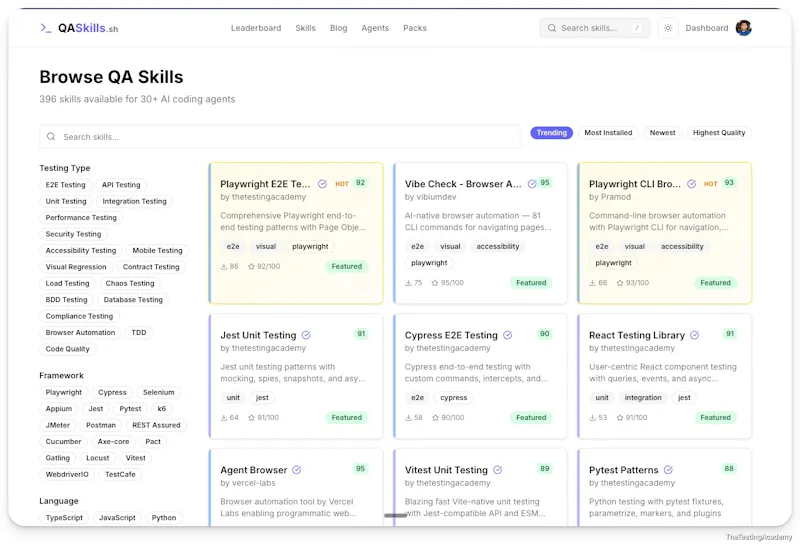Select the Chaos Testing filter
The image size is (800, 549).
[x=130, y=283]
